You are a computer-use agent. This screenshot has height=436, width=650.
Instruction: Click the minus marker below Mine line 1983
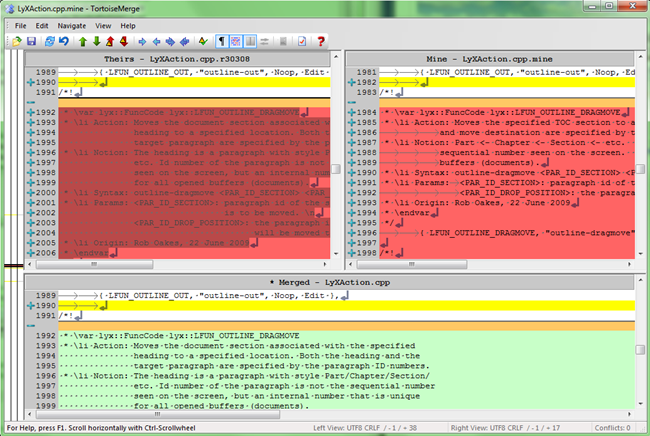[352, 102]
